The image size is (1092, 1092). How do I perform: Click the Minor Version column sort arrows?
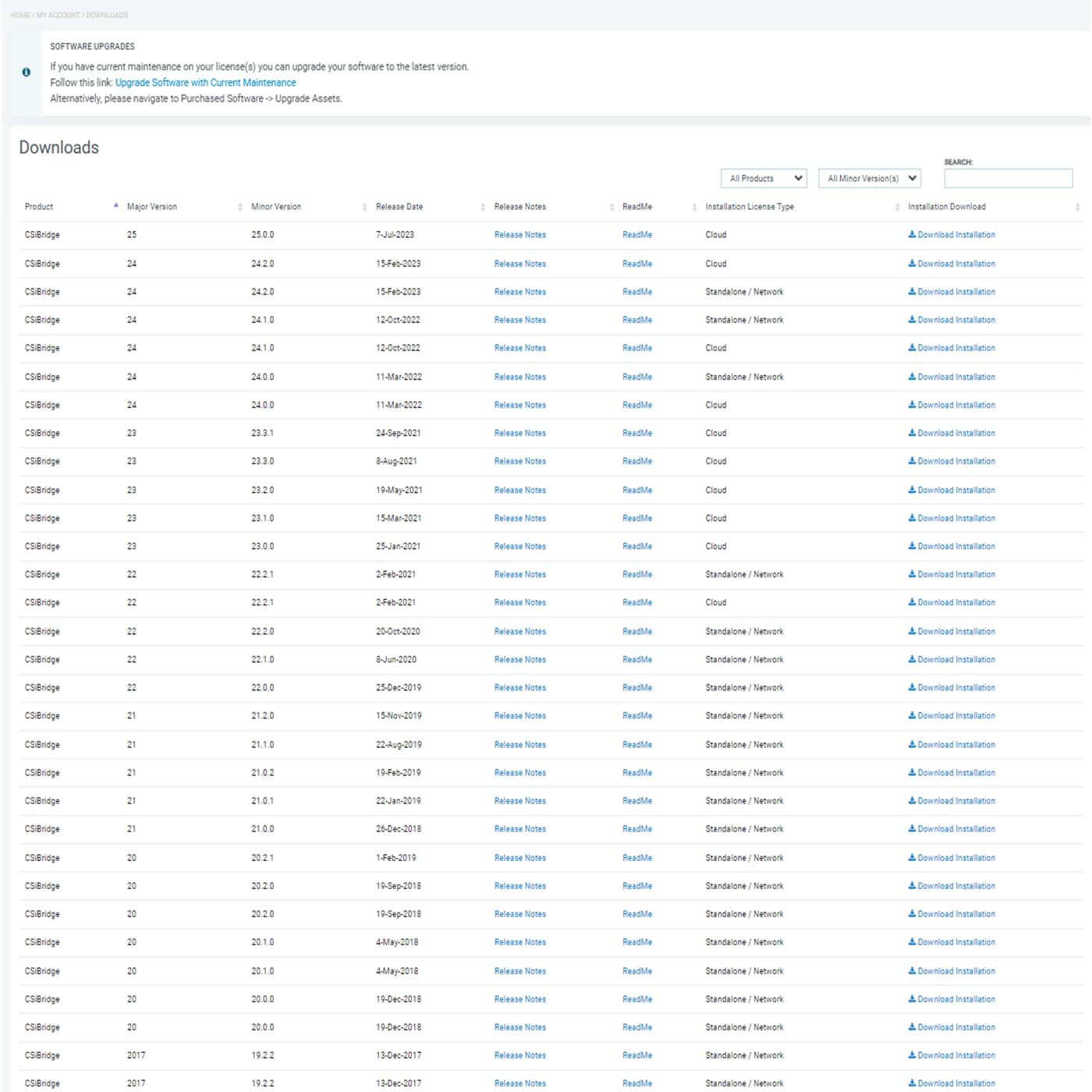pos(365,207)
